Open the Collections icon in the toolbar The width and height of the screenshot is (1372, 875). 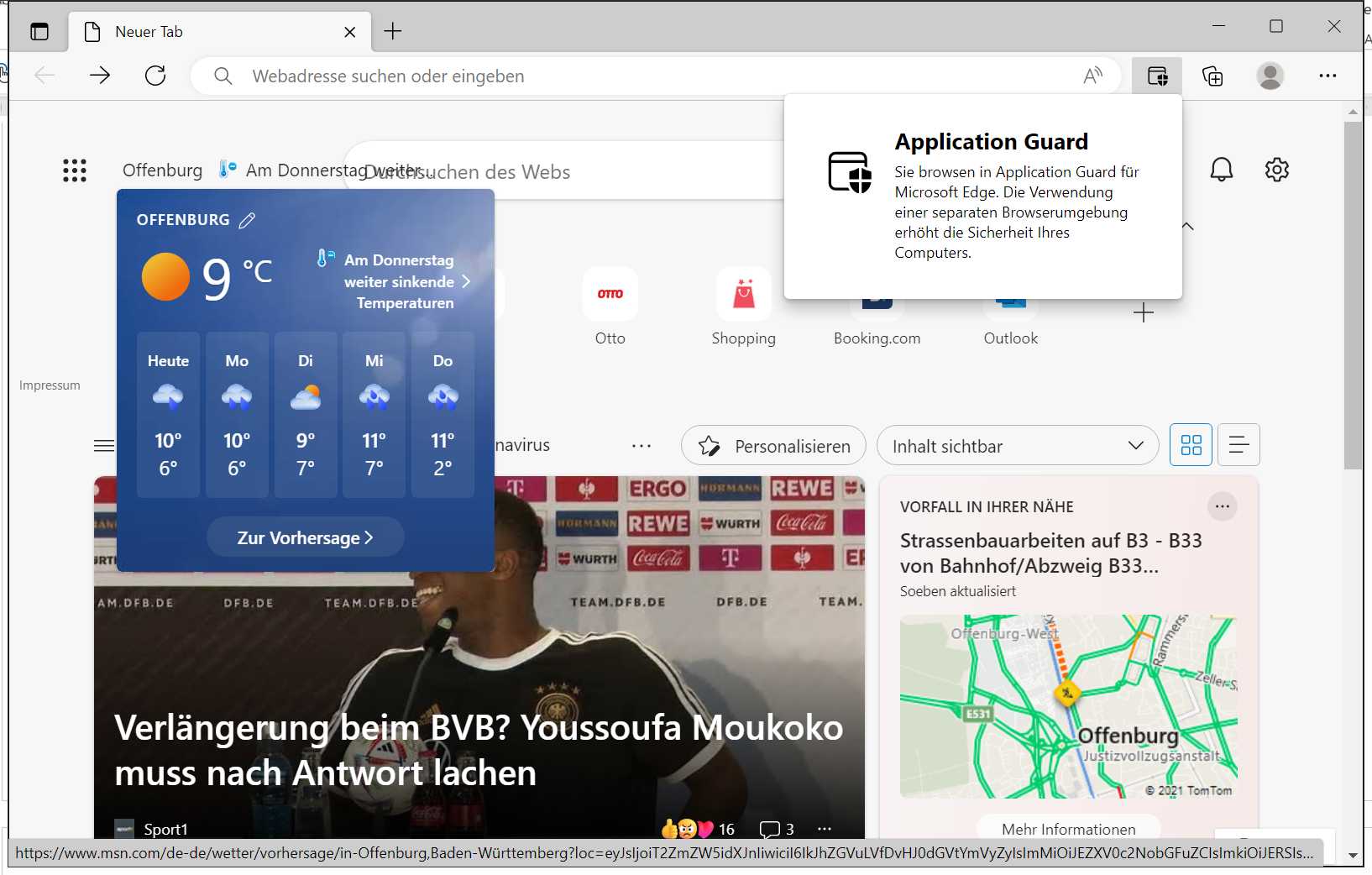coord(1212,76)
